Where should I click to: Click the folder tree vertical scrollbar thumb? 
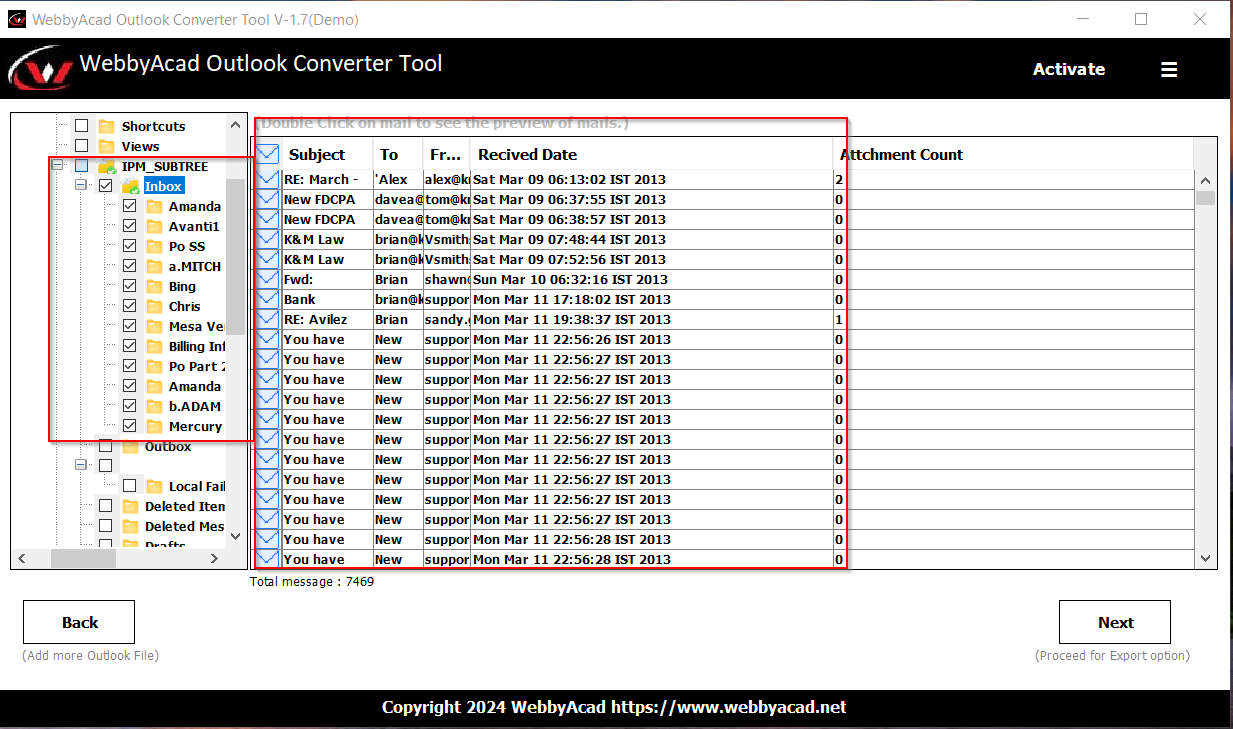tap(236, 256)
